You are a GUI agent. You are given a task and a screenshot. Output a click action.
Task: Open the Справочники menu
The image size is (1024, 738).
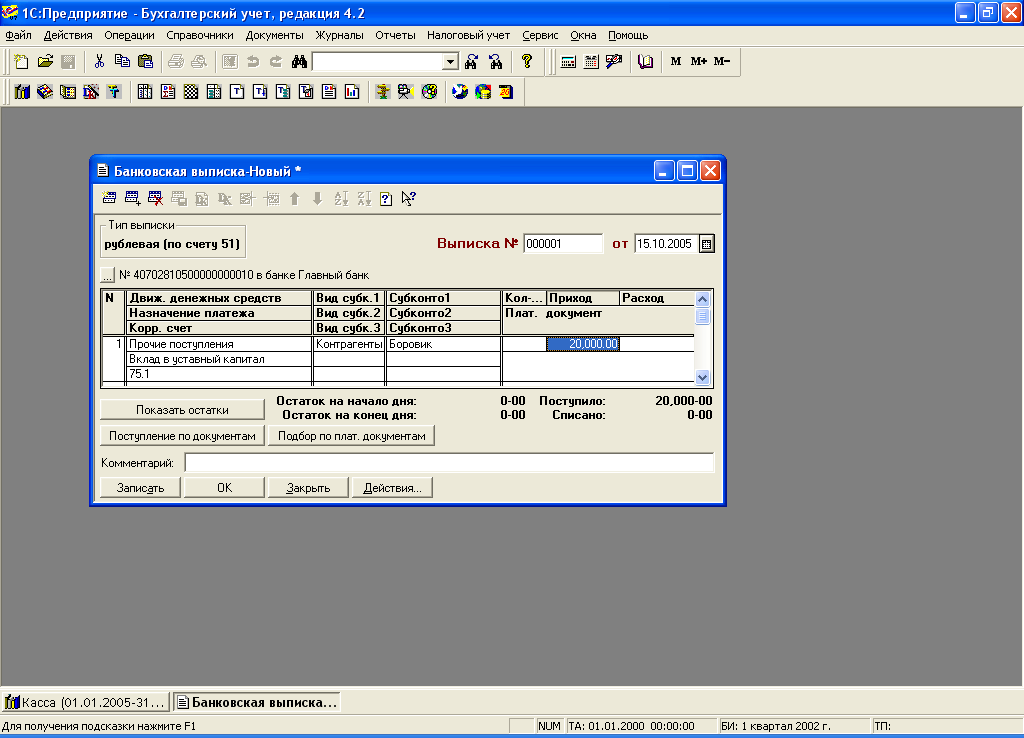tap(200, 35)
